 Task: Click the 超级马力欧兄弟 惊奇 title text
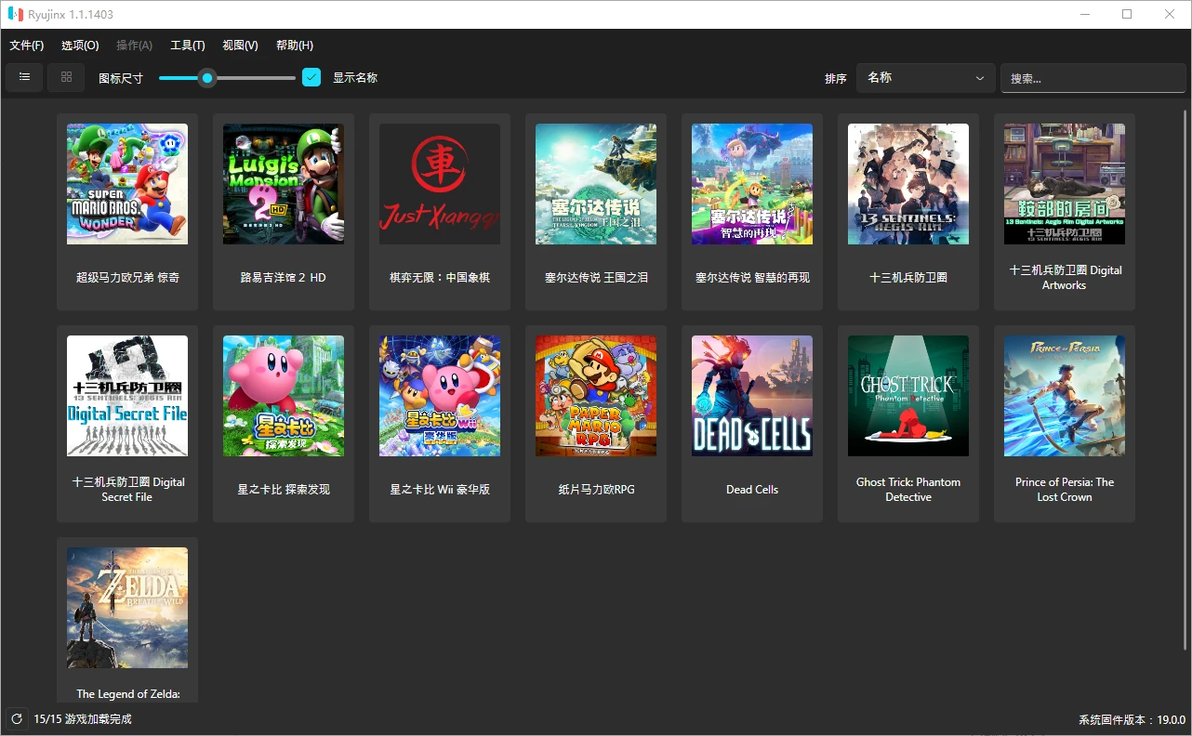[127, 278]
